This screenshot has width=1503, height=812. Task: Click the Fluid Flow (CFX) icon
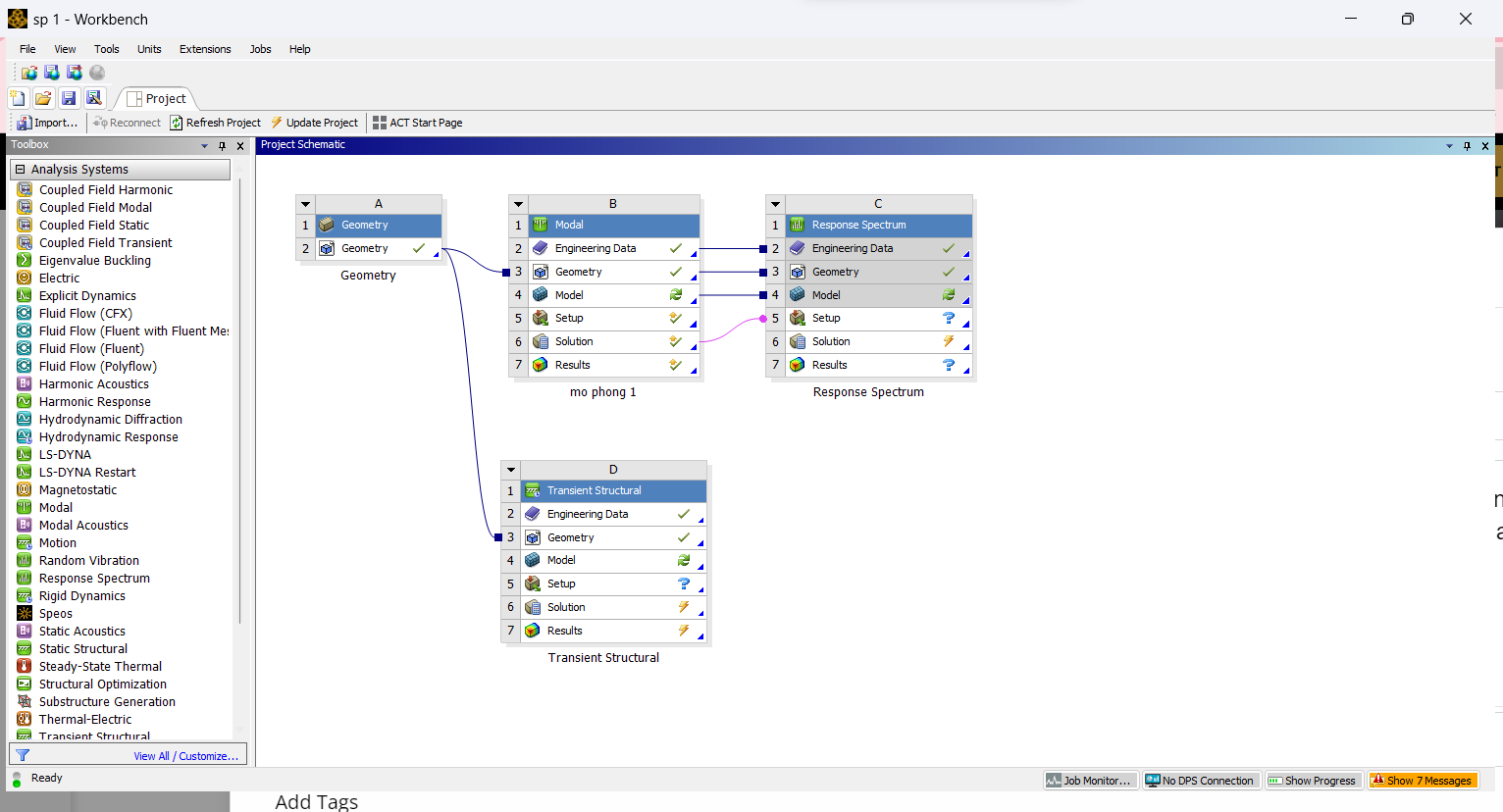pos(25,313)
